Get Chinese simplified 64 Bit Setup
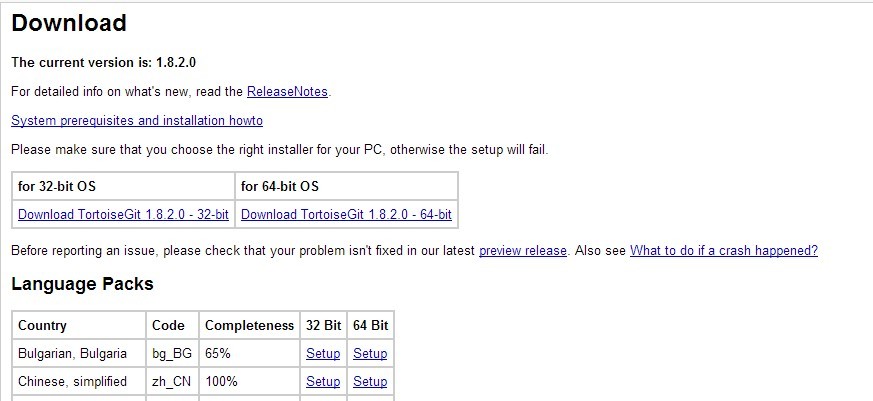The height and width of the screenshot is (401, 873). coord(370,381)
